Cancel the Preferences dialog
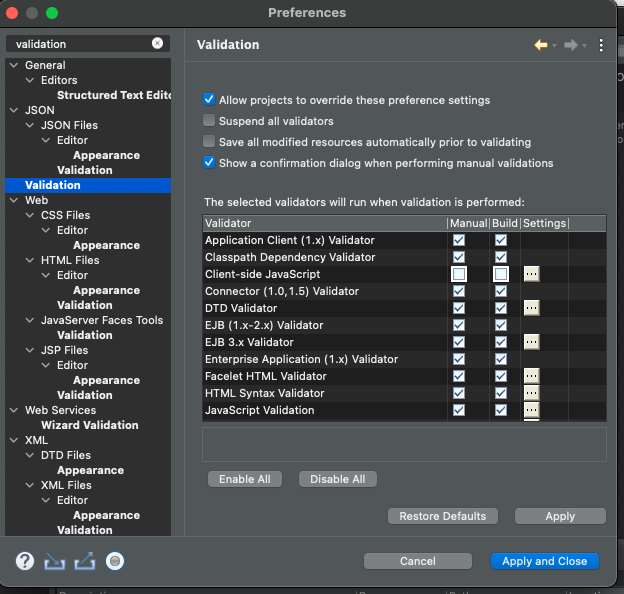Image resolution: width=624 pixels, height=594 pixels. pyautogui.click(x=417, y=561)
